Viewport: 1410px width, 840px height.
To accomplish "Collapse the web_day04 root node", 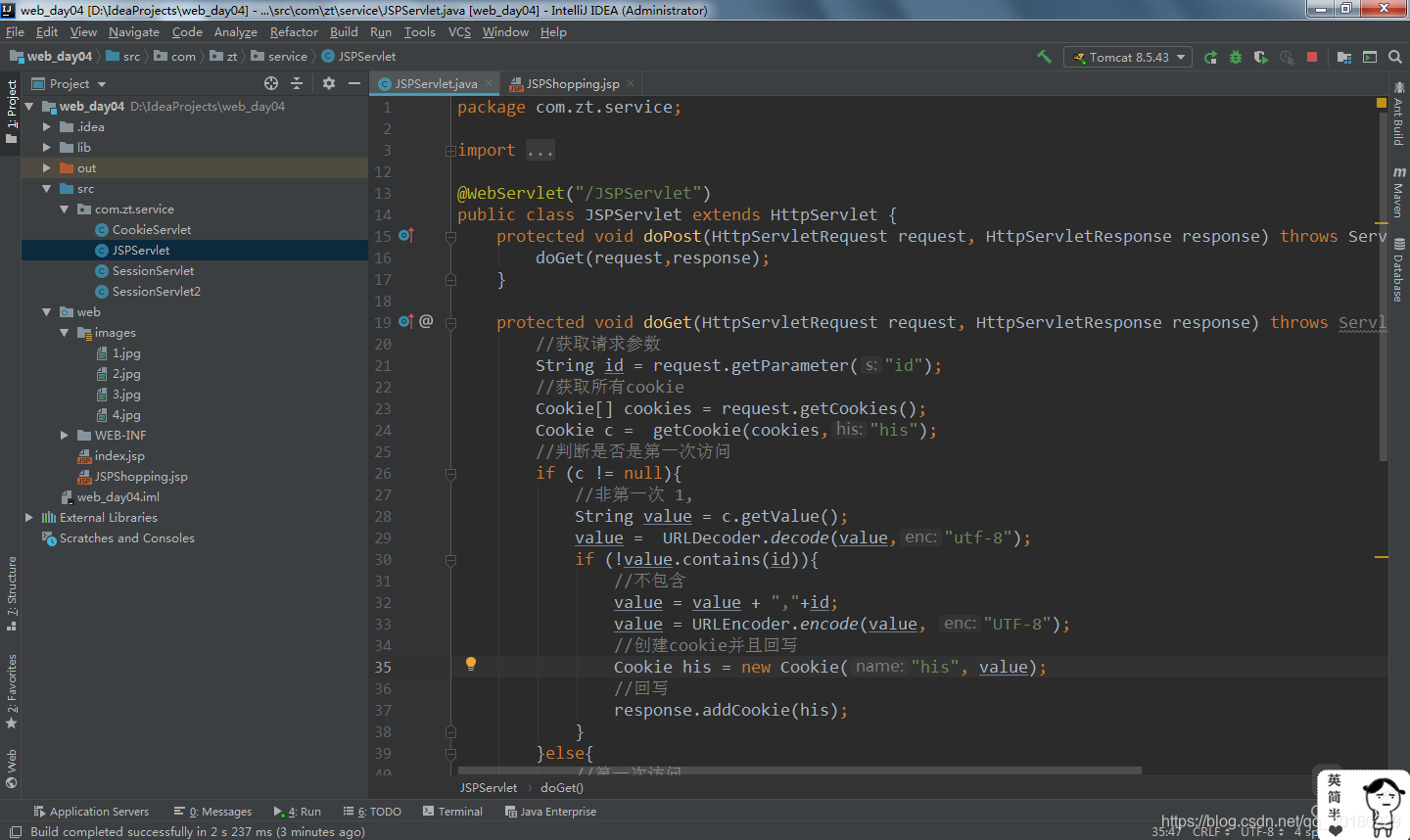I will coord(28,106).
